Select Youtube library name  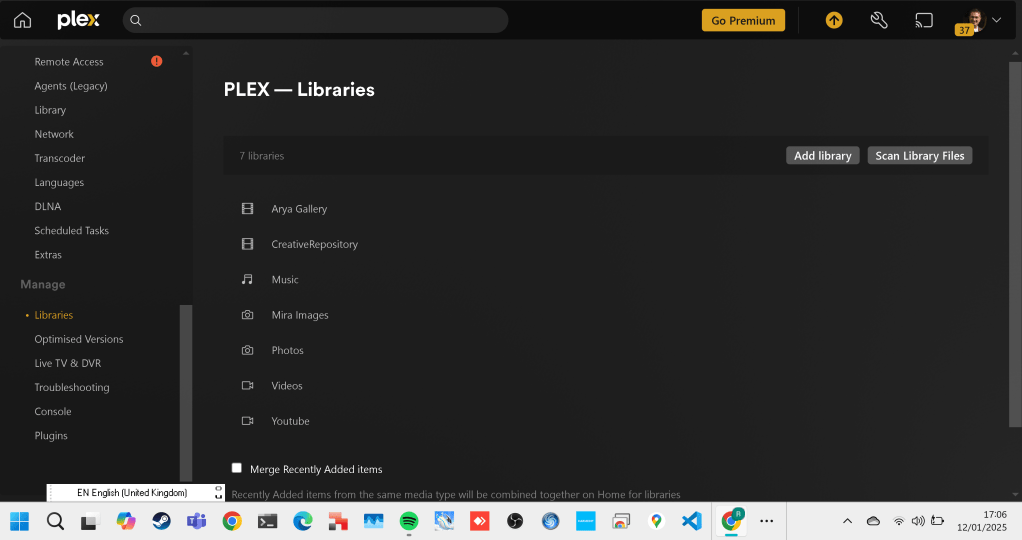tap(290, 421)
